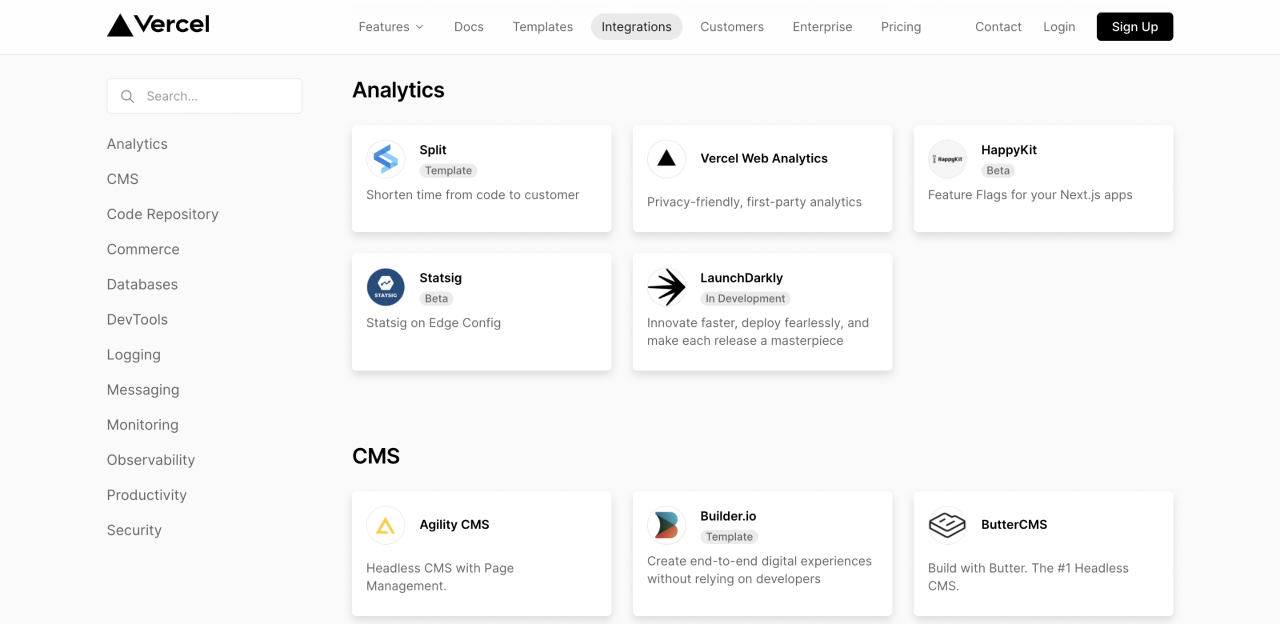The image size is (1280, 624).
Task: Click 'Privacy-friendly, first-party analytics' description
Action: click(x=754, y=202)
